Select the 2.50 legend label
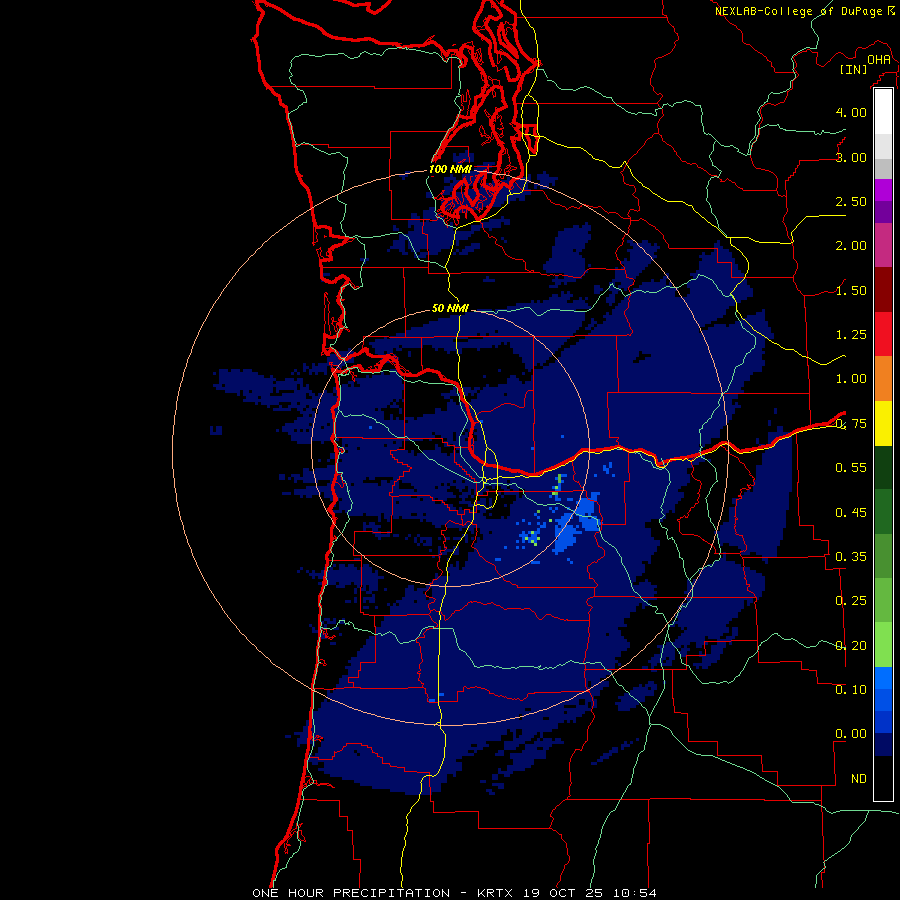 tap(851, 201)
